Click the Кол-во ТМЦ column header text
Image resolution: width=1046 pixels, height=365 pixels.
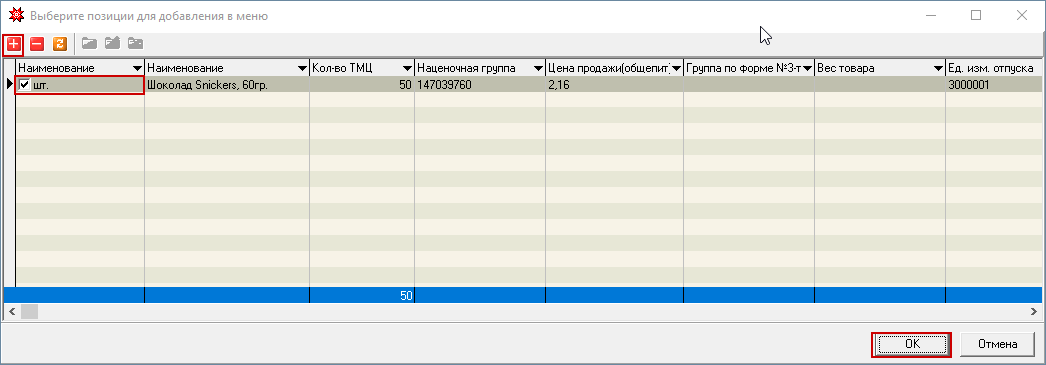[x=342, y=68]
